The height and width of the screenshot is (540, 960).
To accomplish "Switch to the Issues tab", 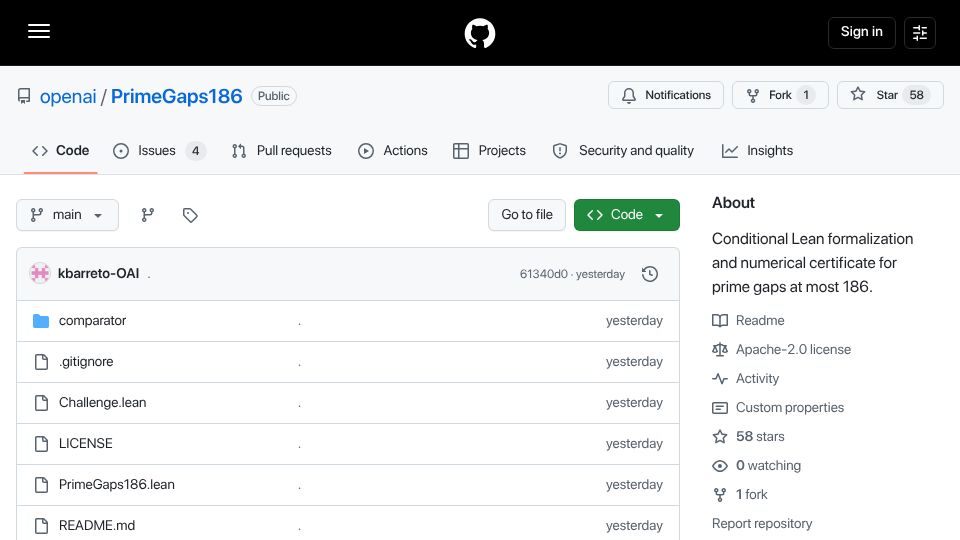I will (159, 151).
